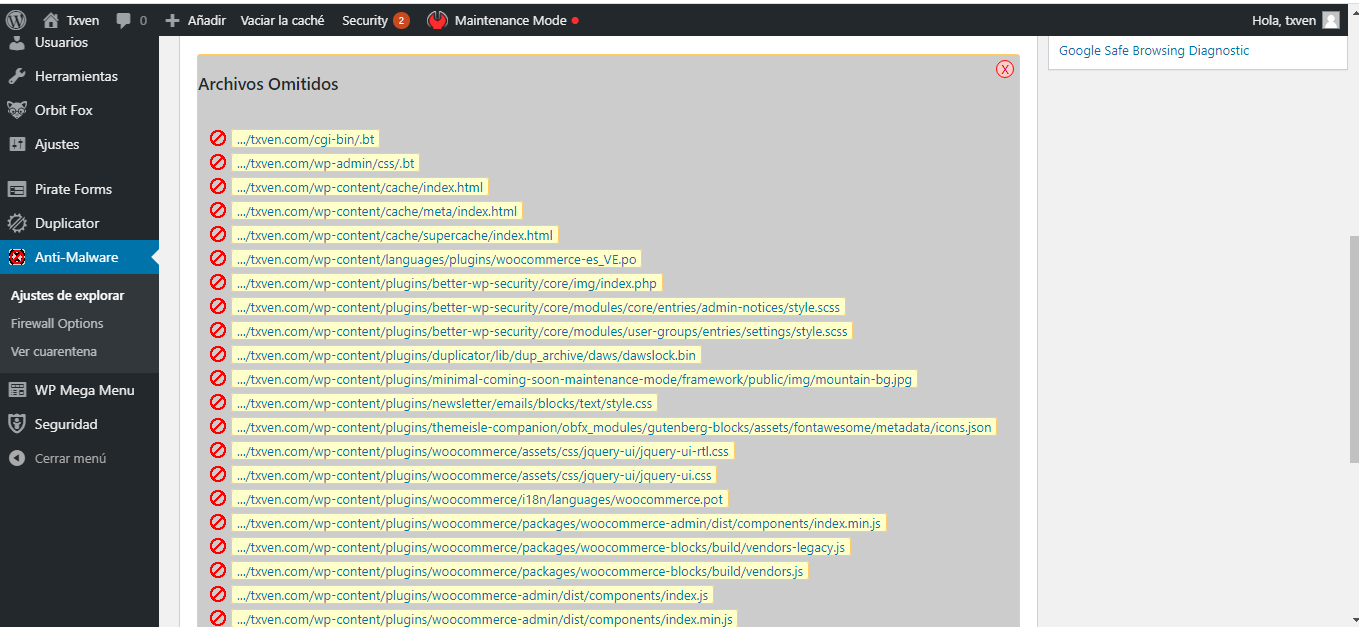Select Ajustes de explorar submenu item
The width and height of the screenshot is (1359, 627).
tap(67, 295)
